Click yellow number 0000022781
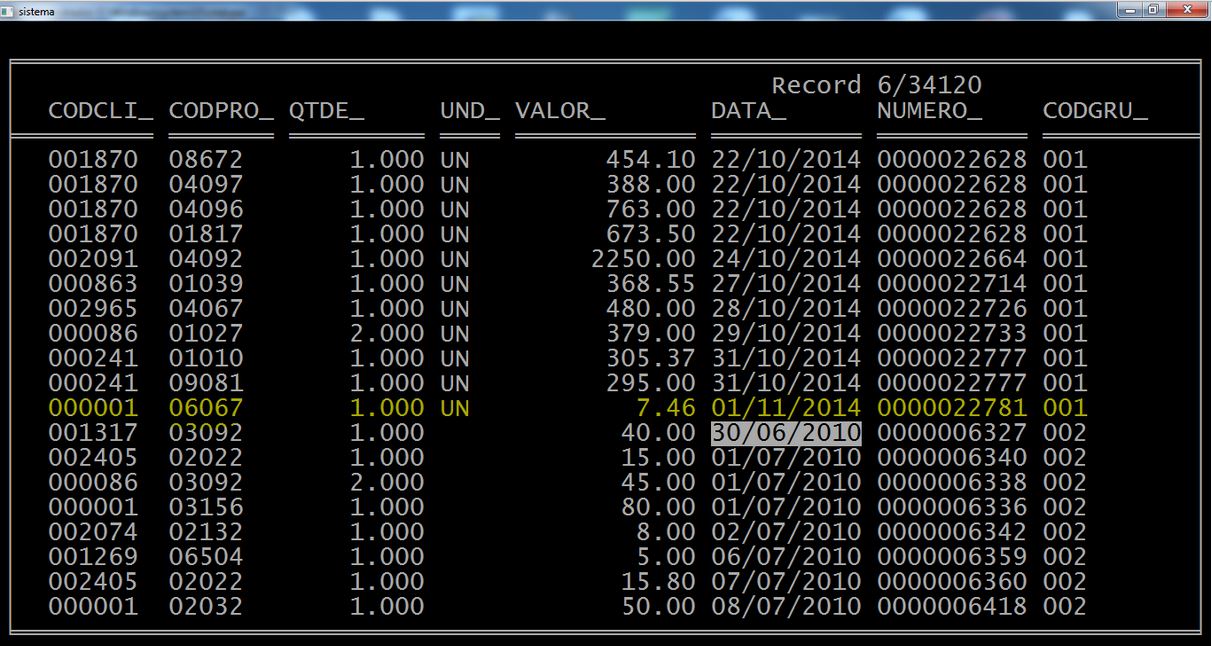This screenshot has width=1212, height=646. 952,408
